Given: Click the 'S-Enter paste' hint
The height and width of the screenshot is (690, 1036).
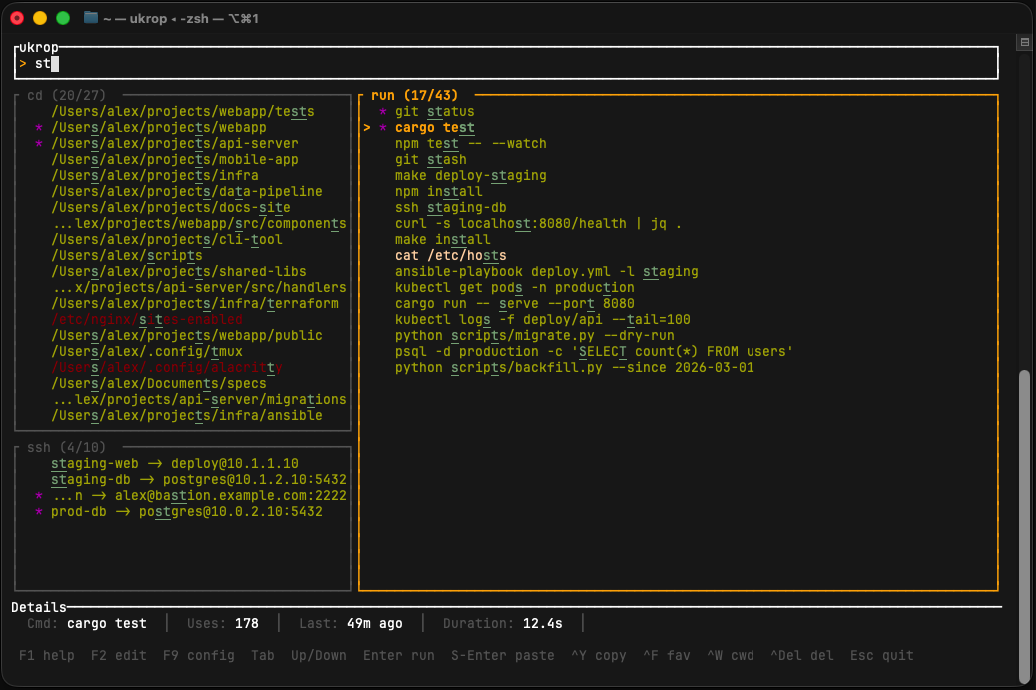Looking at the screenshot, I should click(503, 656).
